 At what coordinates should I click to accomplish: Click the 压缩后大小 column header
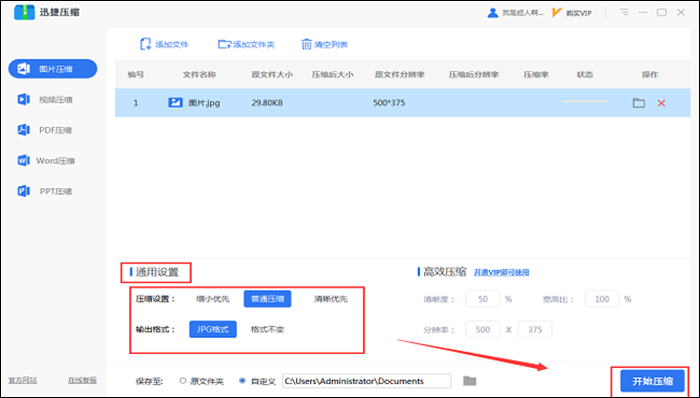pyautogui.click(x=333, y=75)
